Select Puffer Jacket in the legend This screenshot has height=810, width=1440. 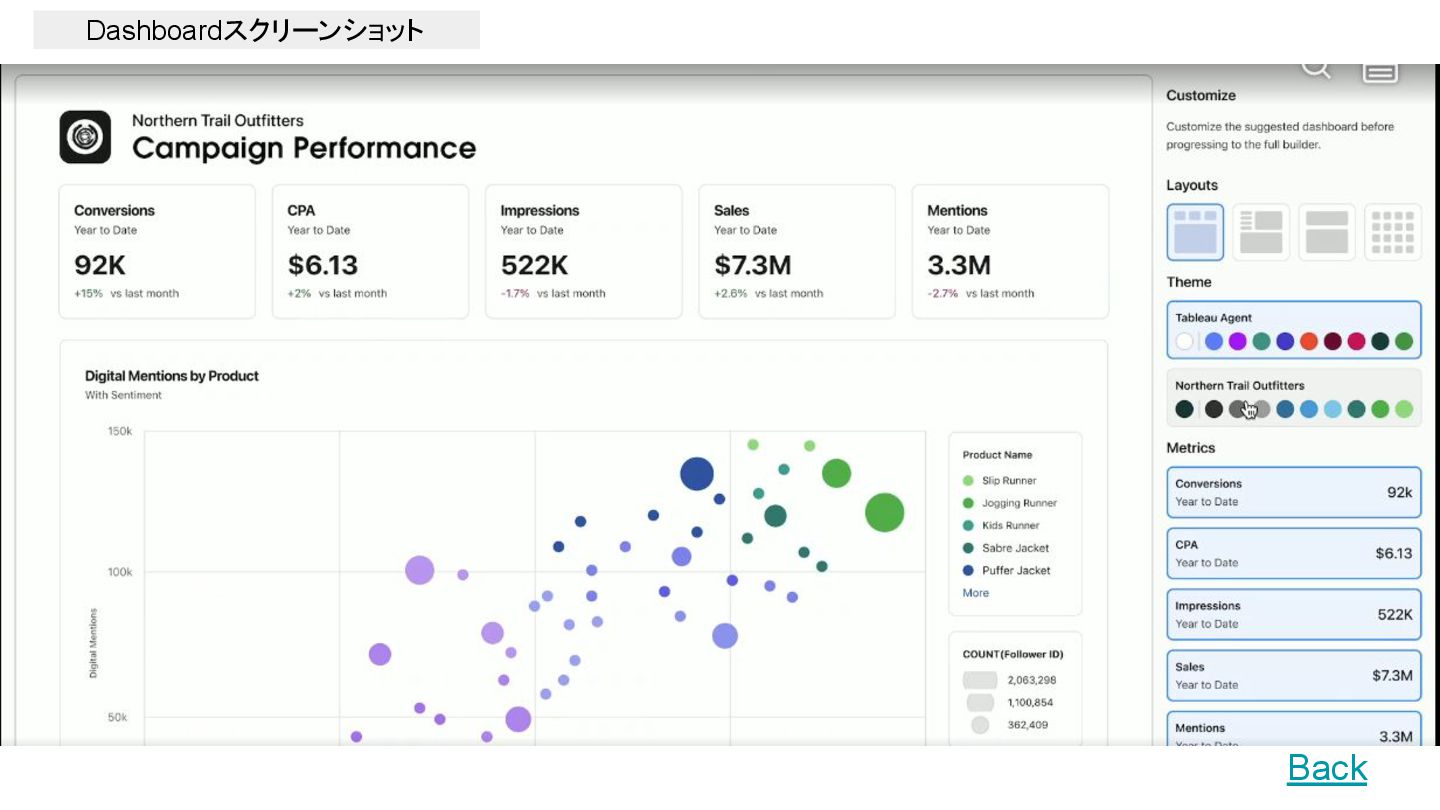coord(1006,570)
